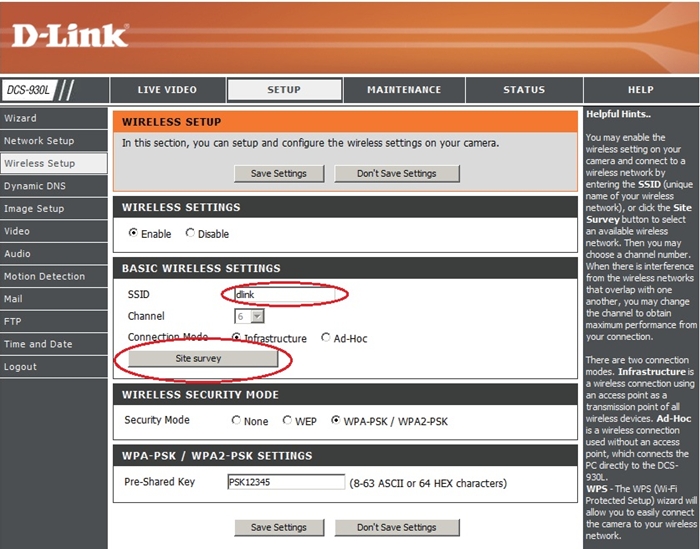Focus the Pre-Shared Key field

pos(285,483)
